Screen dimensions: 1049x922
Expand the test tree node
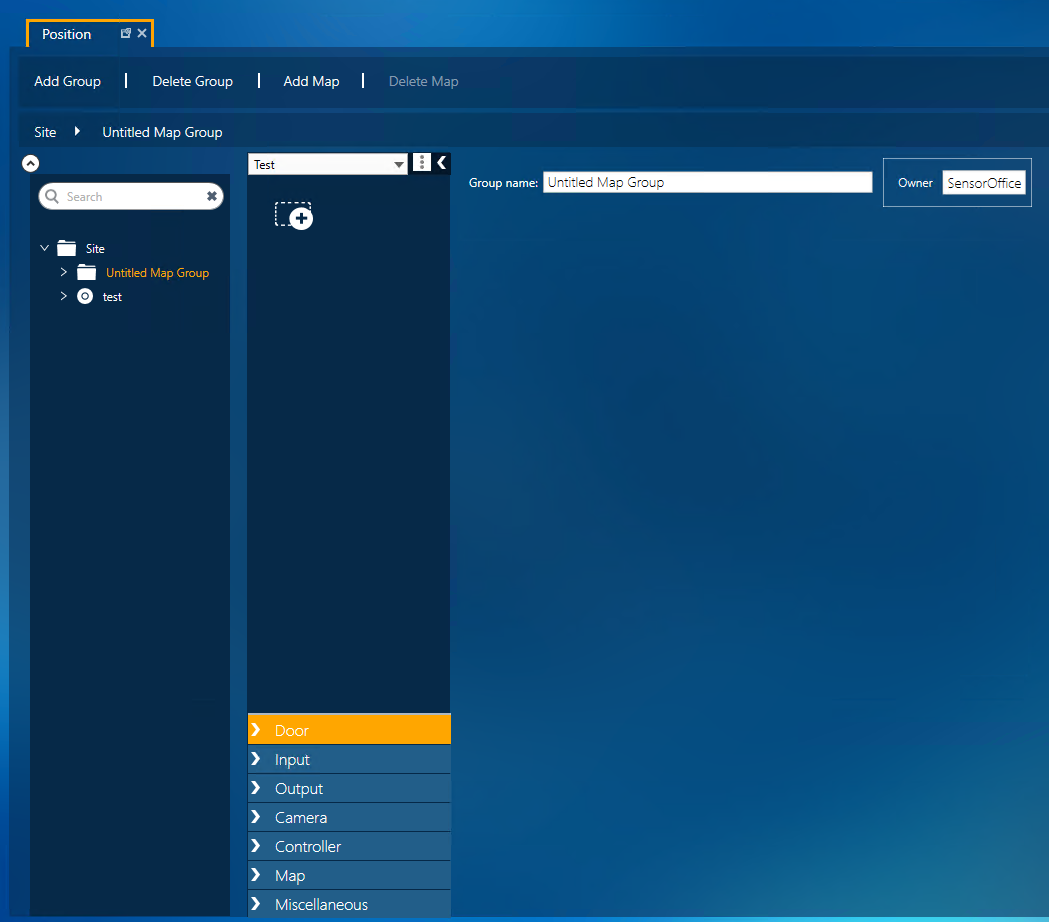point(64,296)
